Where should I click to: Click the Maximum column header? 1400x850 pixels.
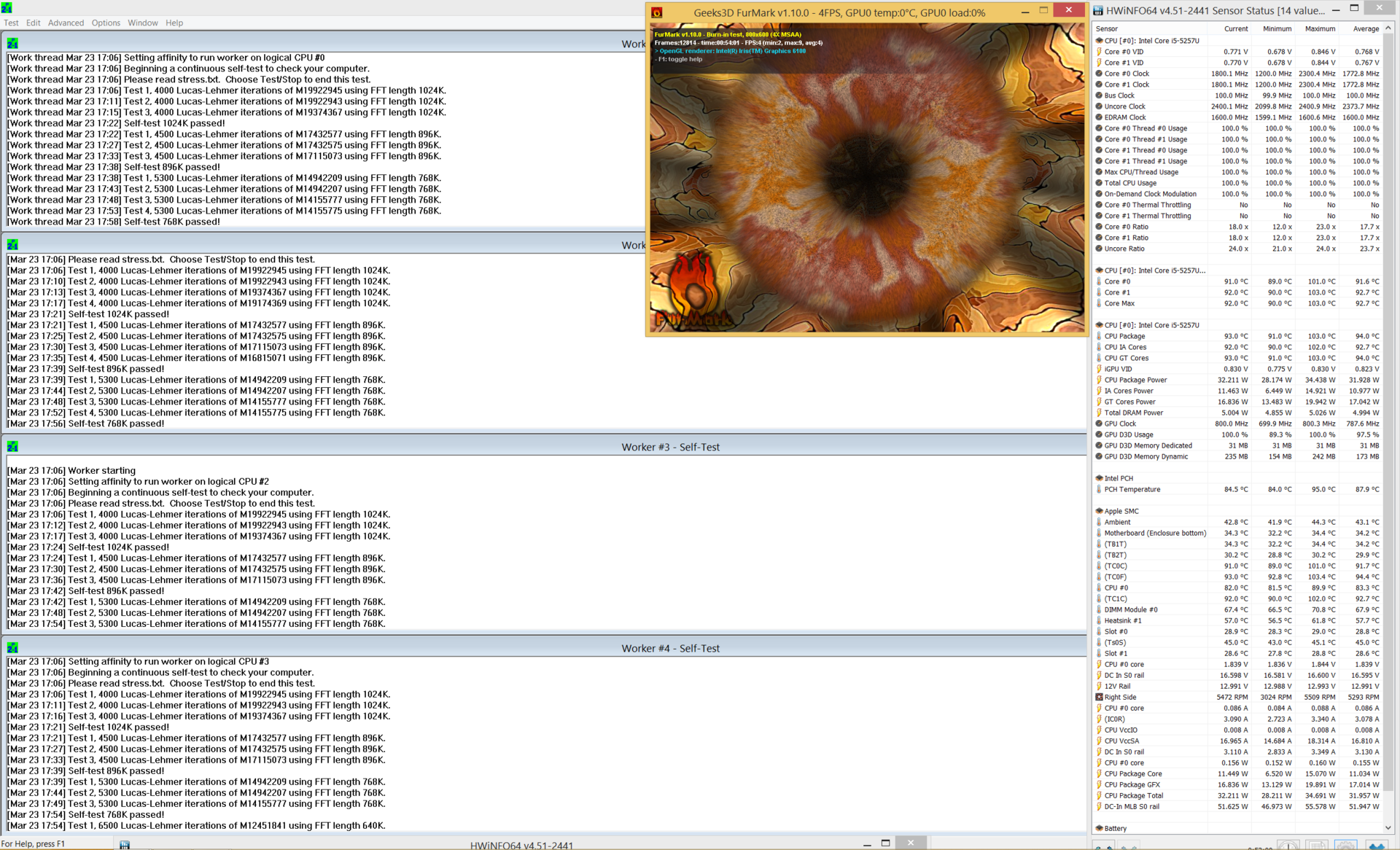coord(1317,29)
